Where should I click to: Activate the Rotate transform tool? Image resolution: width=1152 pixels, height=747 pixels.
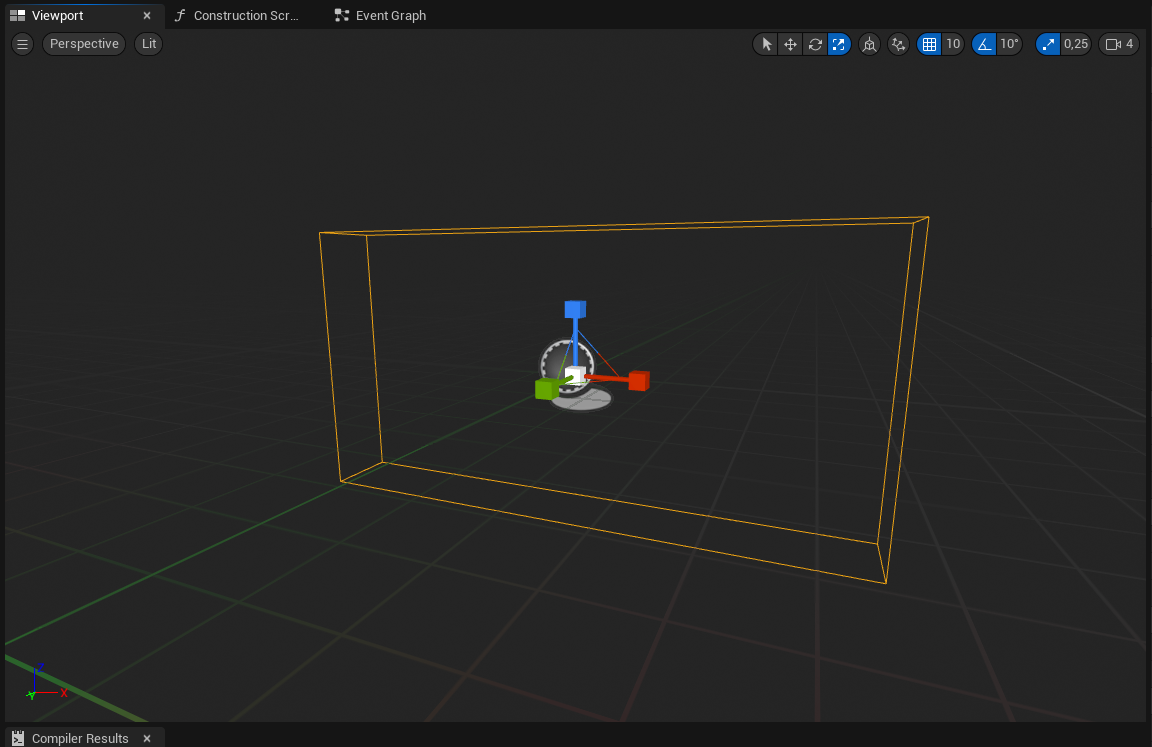(815, 44)
